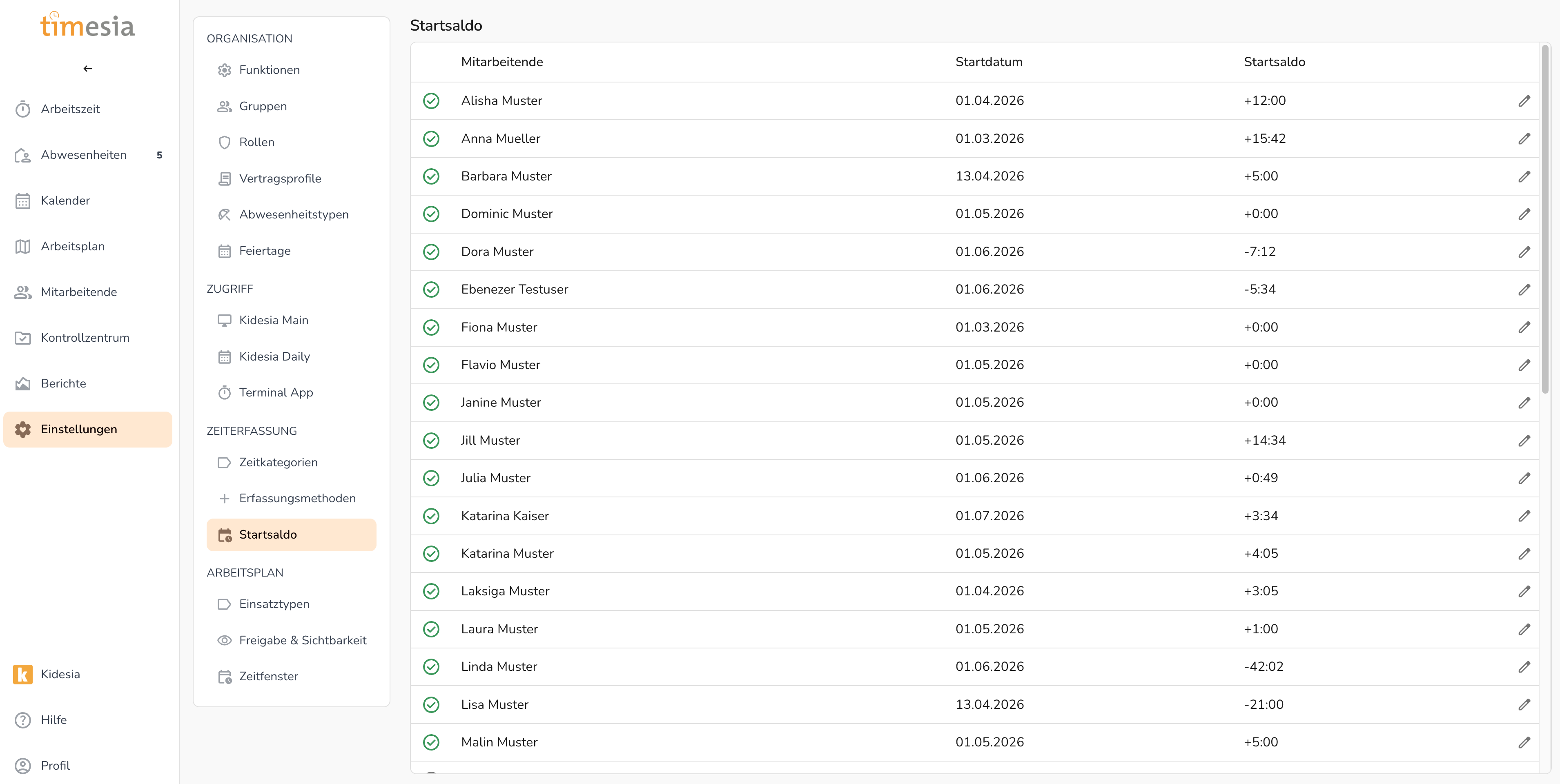Go to Vertragsprofile settings
This screenshot has height=784, width=1560.
click(280, 178)
